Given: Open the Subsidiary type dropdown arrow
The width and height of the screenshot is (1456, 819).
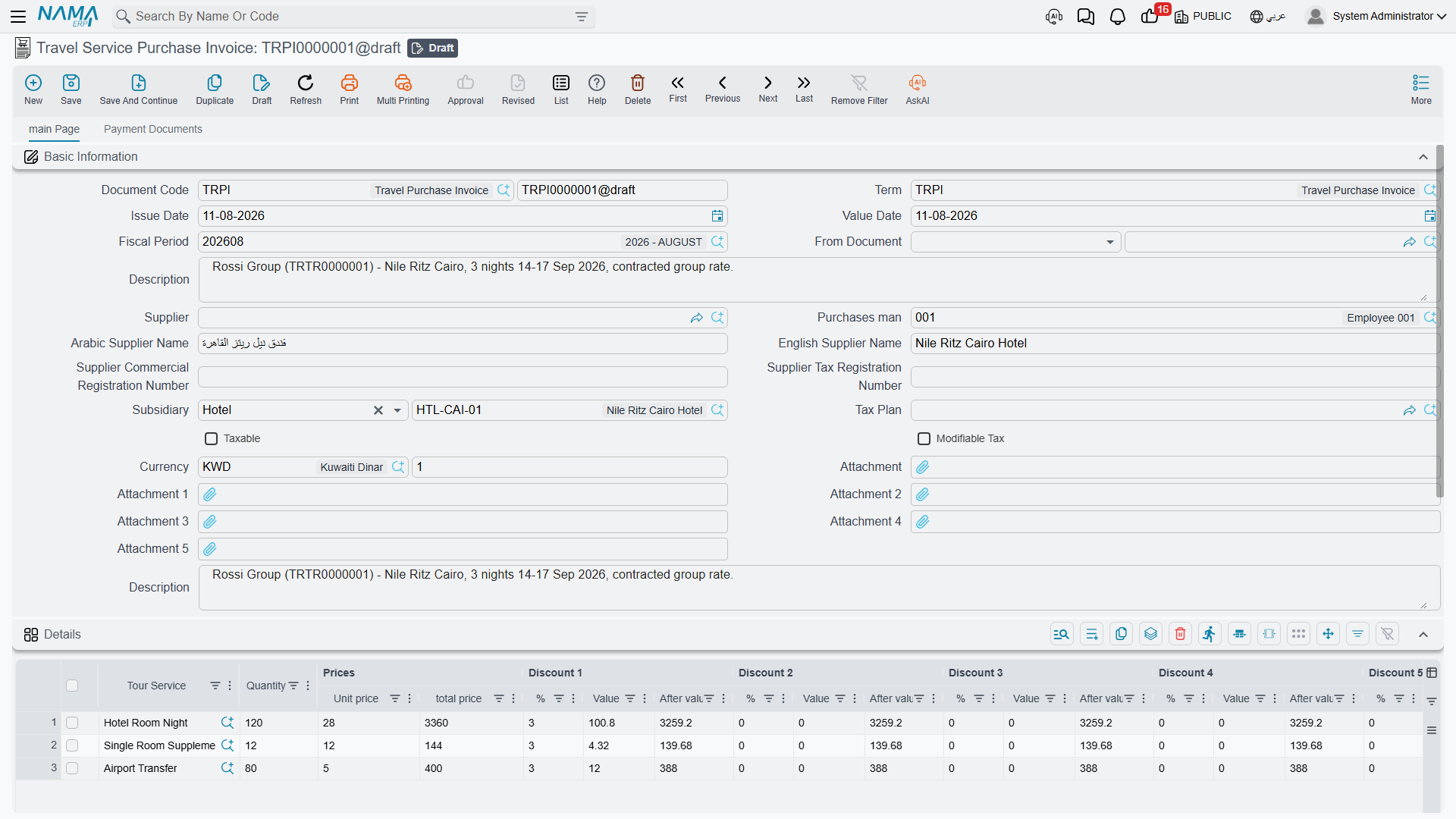Looking at the screenshot, I should (397, 410).
